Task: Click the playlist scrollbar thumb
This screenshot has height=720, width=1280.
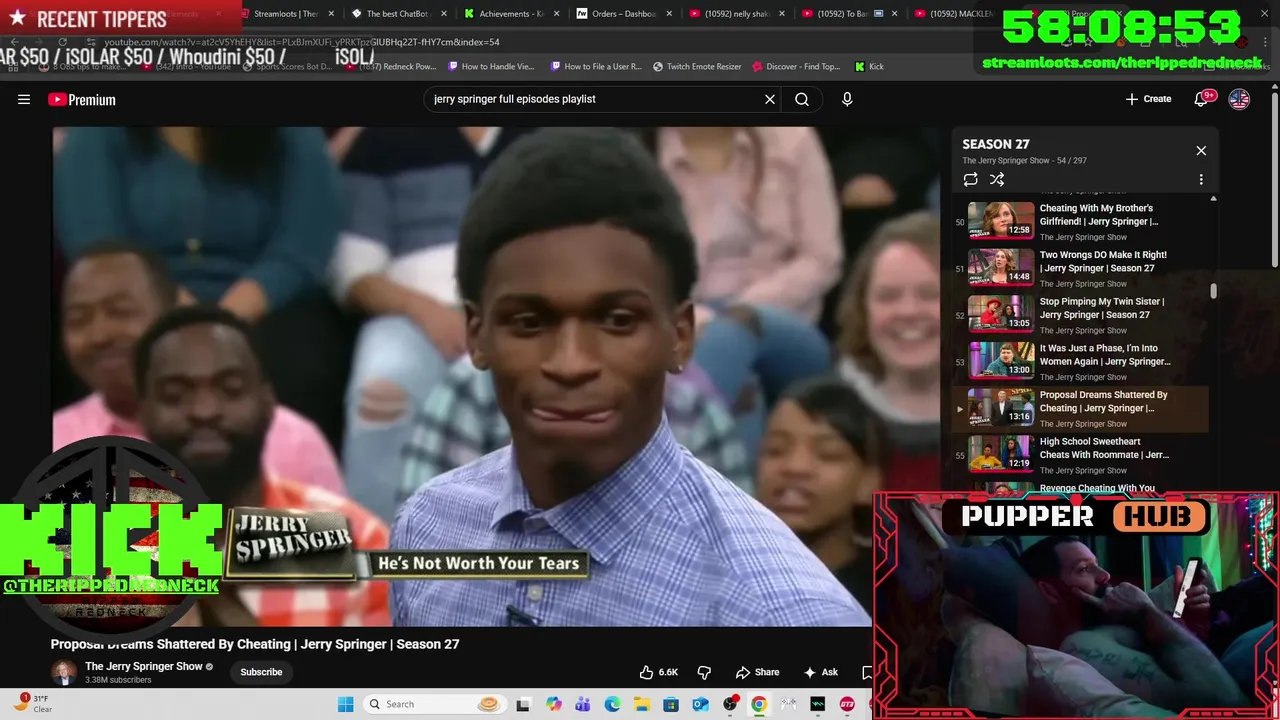Action: pyautogui.click(x=1214, y=291)
